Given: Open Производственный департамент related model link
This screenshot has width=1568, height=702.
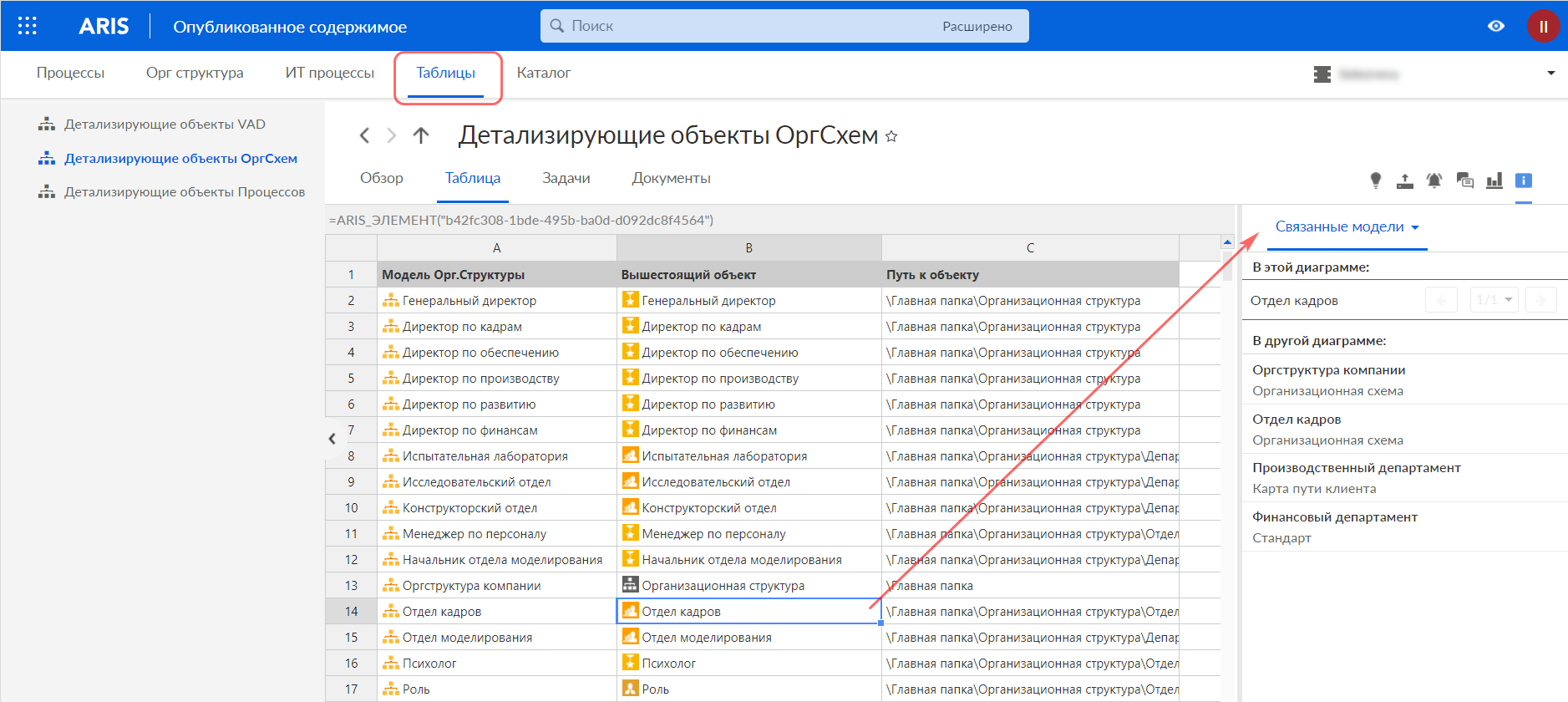Looking at the screenshot, I should [x=1356, y=468].
